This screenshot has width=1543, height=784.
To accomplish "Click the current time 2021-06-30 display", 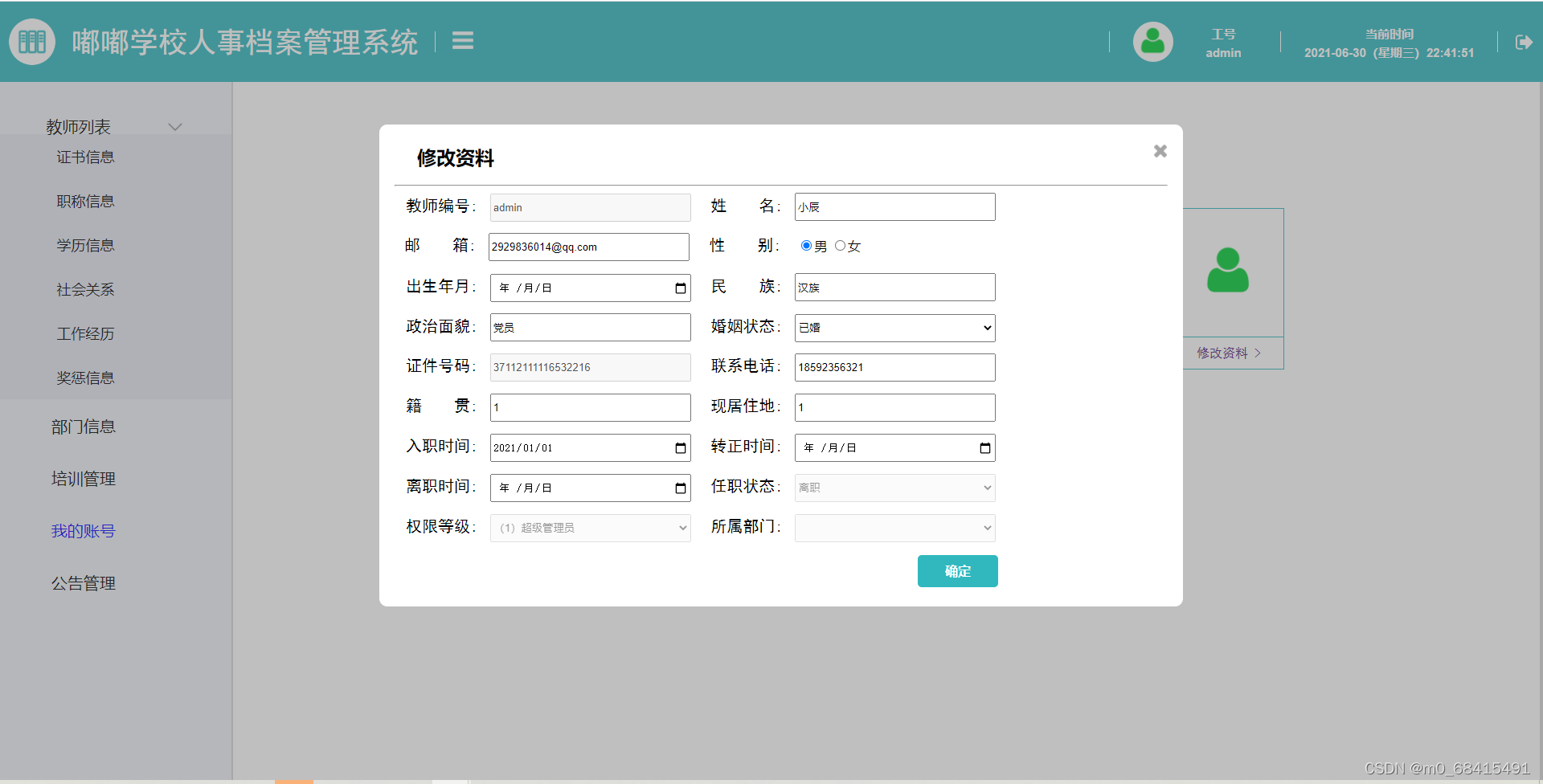I will pos(1389,43).
